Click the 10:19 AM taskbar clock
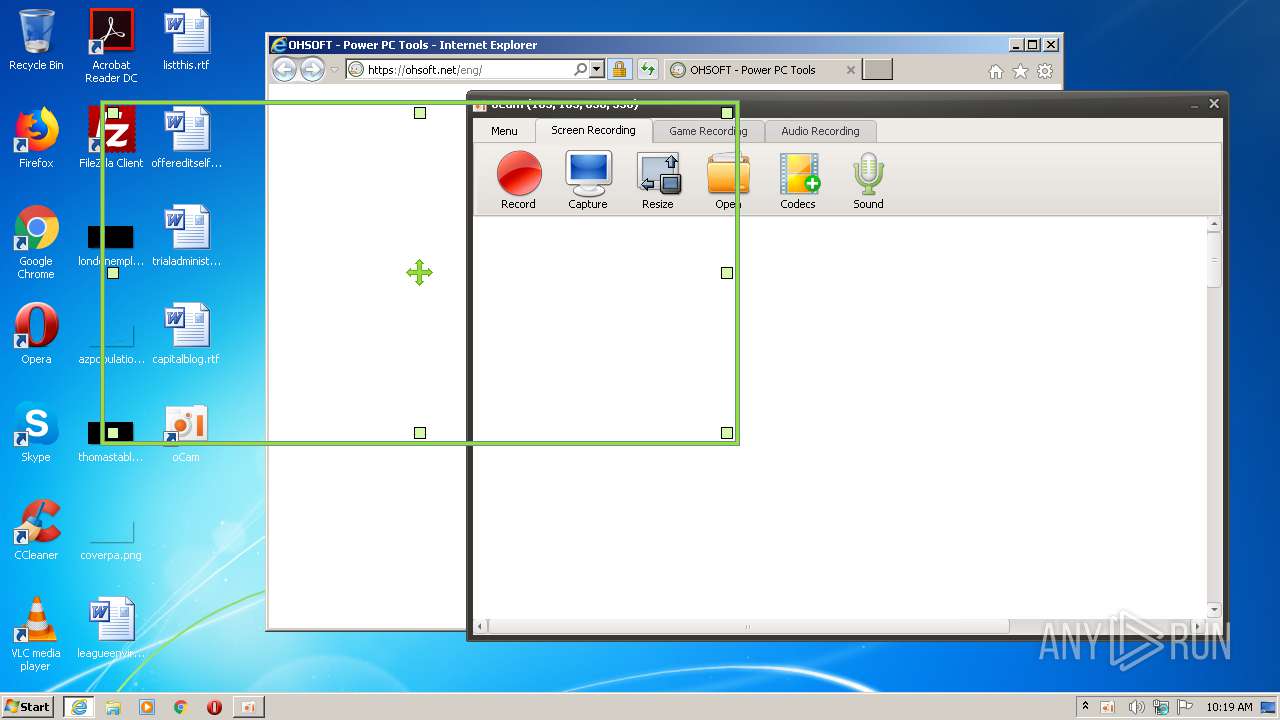This screenshot has height=720, width=1280. [1229, 707]
